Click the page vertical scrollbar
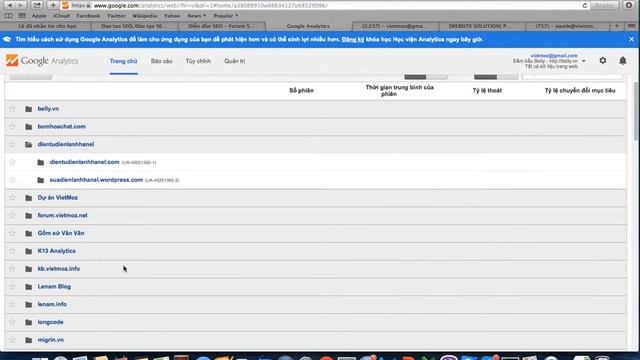The height and width of the screenshot is (360, 640). click(x=636, y=111)
